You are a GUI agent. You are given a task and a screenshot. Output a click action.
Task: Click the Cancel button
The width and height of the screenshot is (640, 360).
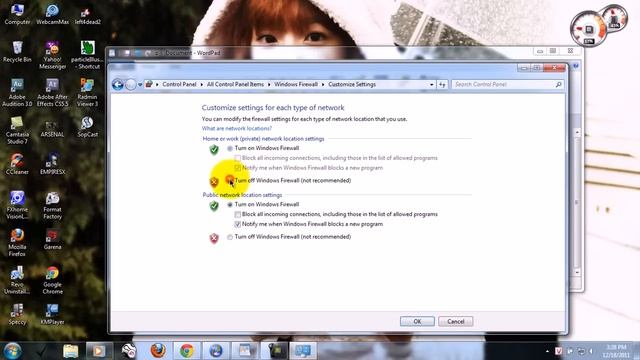(x=456, y=321)
